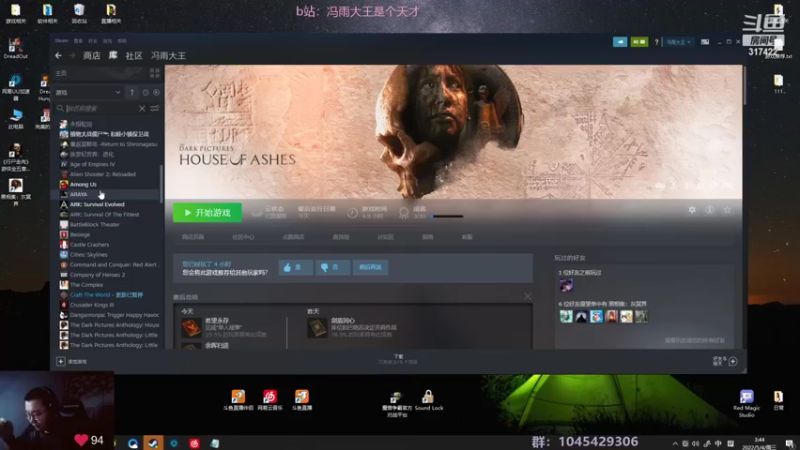
Task: Open the Steam announcements blue megaphone button
Action: click(620, 42)
